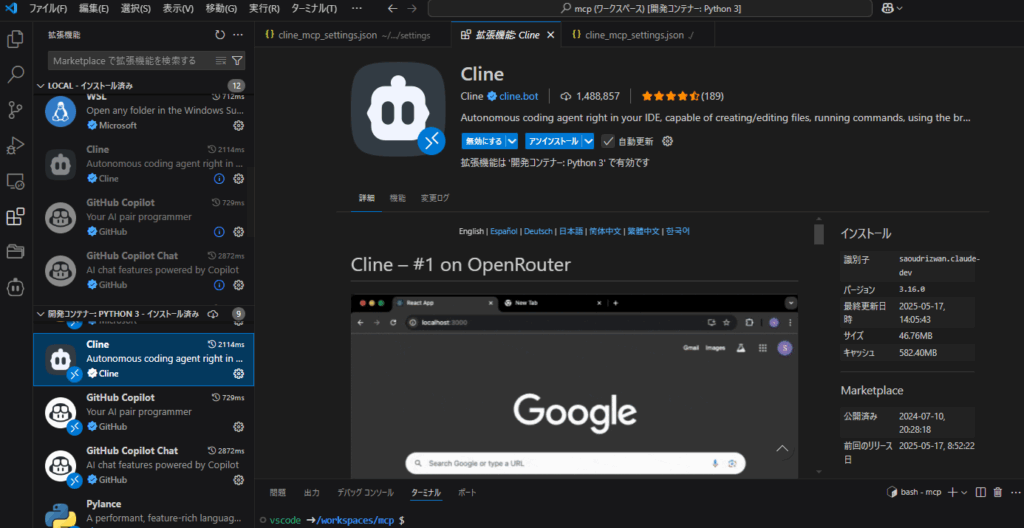Viewport: 1024px width, 528px height.
Task: Refresh the extensions list
Action: [220, 35]
